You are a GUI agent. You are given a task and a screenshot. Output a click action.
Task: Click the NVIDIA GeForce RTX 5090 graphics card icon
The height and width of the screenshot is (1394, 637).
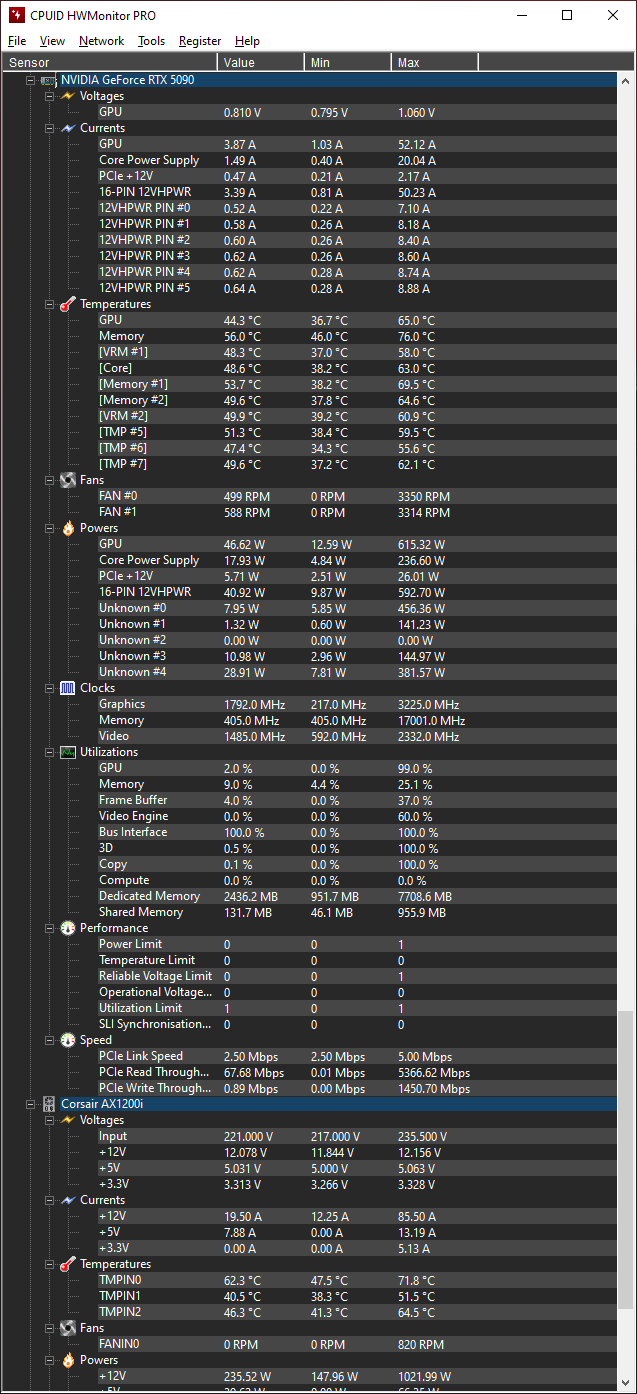(x=48, y=80)
